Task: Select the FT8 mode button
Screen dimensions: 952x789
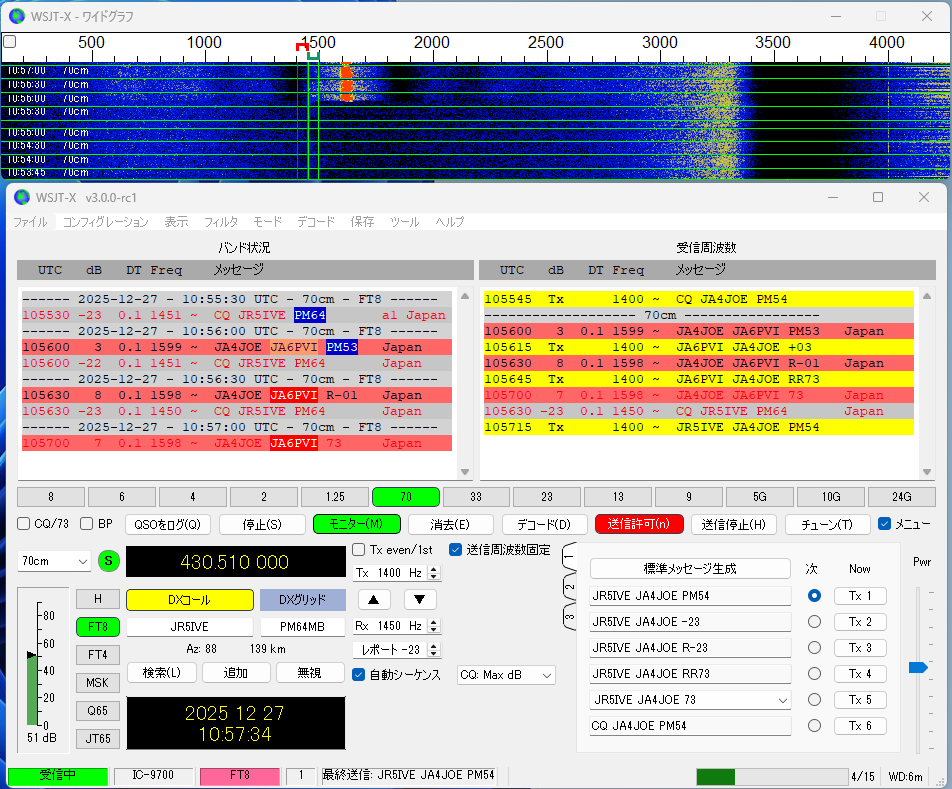Action: point(98,627)
